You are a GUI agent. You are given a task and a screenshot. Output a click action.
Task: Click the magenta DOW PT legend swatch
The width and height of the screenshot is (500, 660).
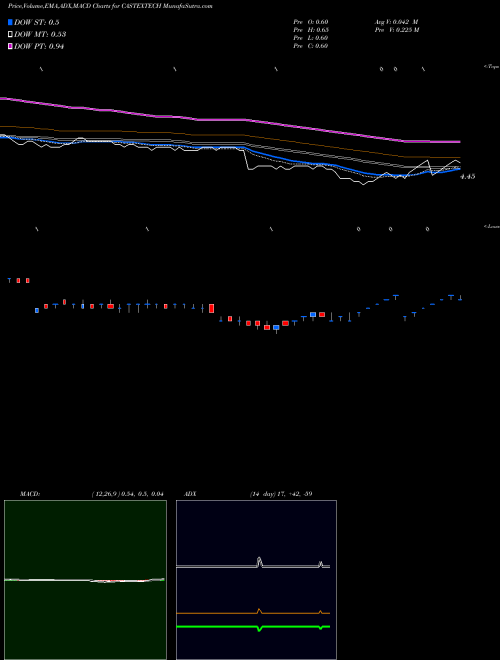pyautogui.click(x=10, y=46)
